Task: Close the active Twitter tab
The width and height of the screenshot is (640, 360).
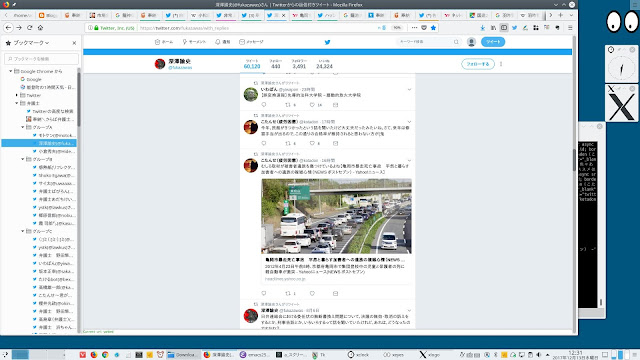Action: coord(284,15)
